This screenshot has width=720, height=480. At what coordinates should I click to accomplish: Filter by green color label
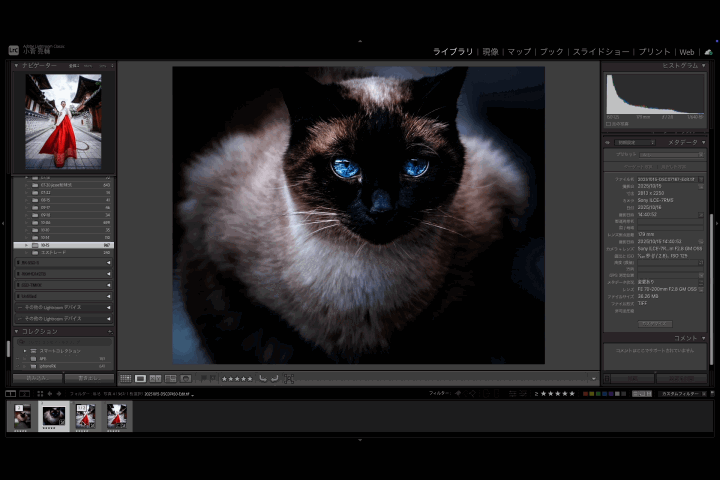point(598,394)
